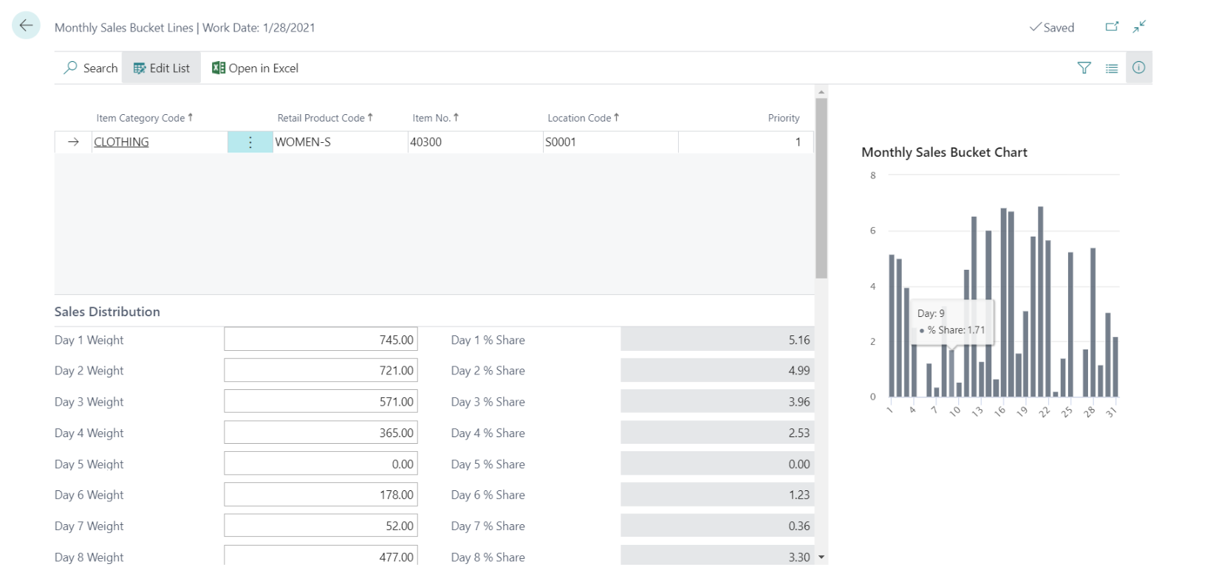Click the Edit List action

point(161,68)
